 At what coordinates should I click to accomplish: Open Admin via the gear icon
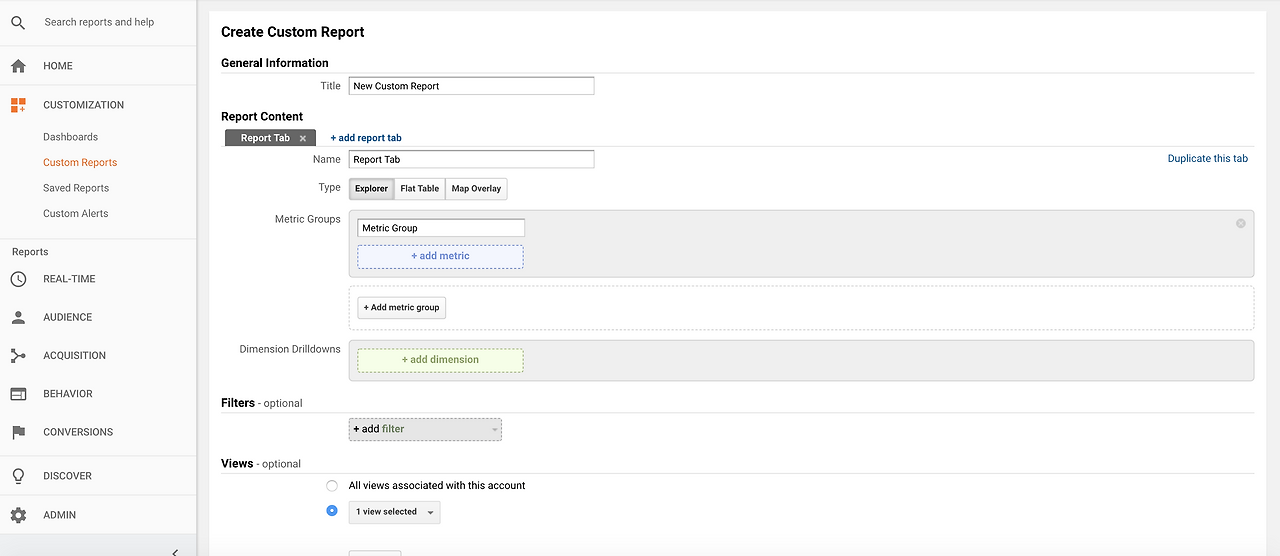pyautogui.click(x=18, y=515)
